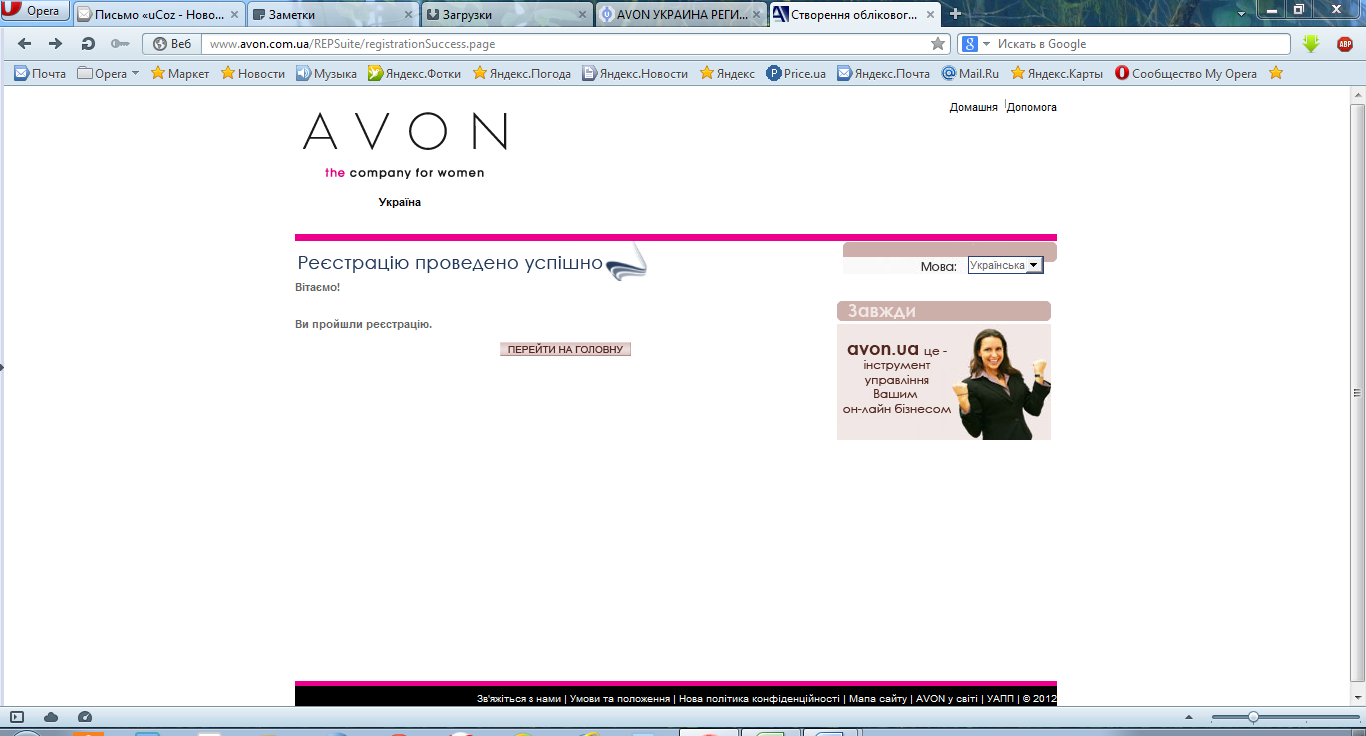Open Умови та положення footer link
The image size is (1366, 736).
[x=620, y=698]
